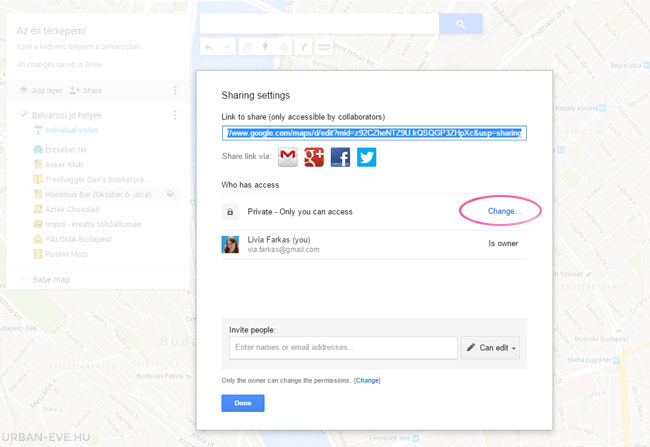650x447 pixels.
Task: Select Impro - kreatív töltőállomás place
Action: tap(93, 224)
